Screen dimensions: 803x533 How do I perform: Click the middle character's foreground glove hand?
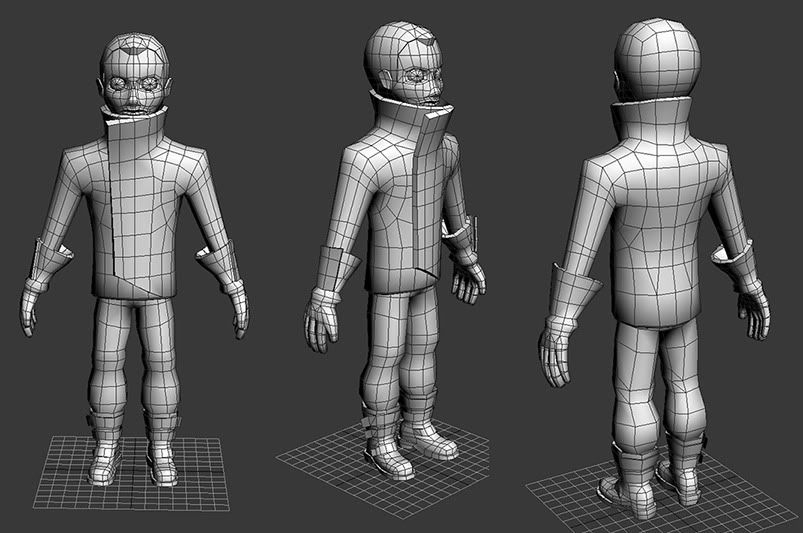click(x=322, y=320)
